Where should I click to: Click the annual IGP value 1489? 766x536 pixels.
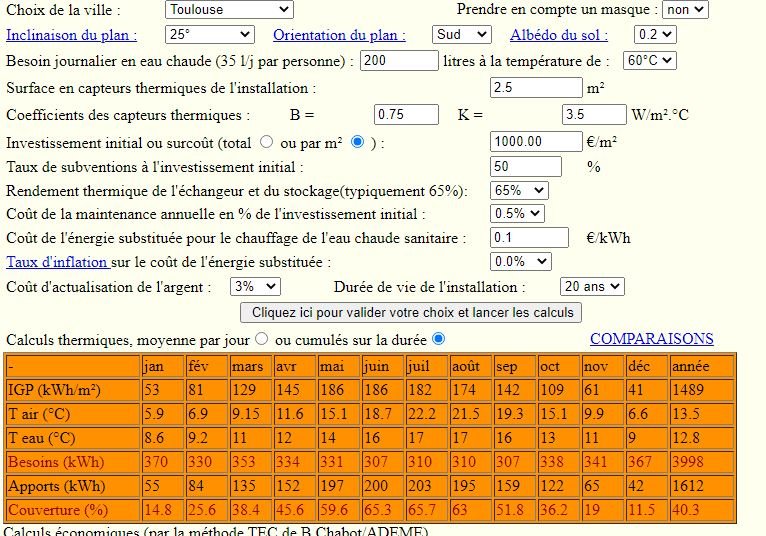(702, 390)
